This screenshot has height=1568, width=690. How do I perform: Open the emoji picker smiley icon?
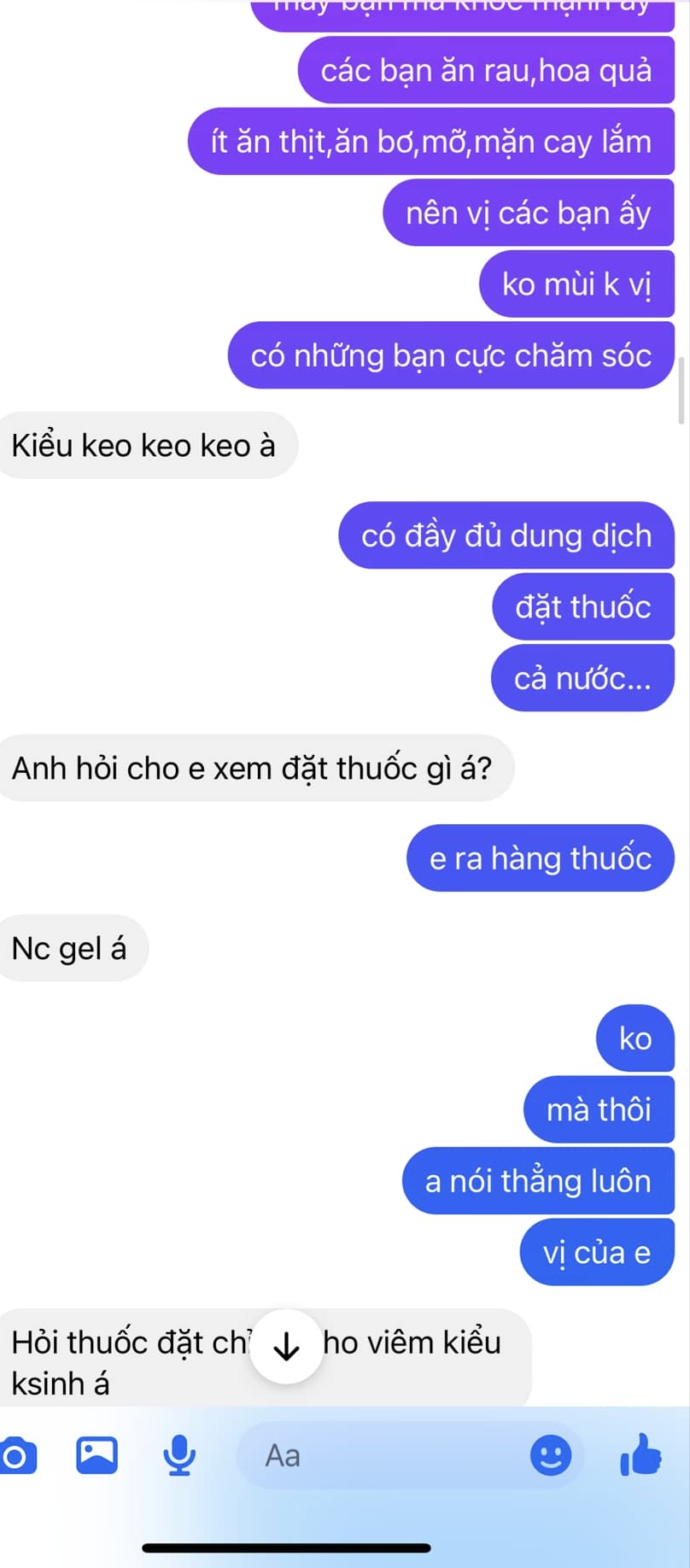pyautogui.click(x=551, y=1455)
